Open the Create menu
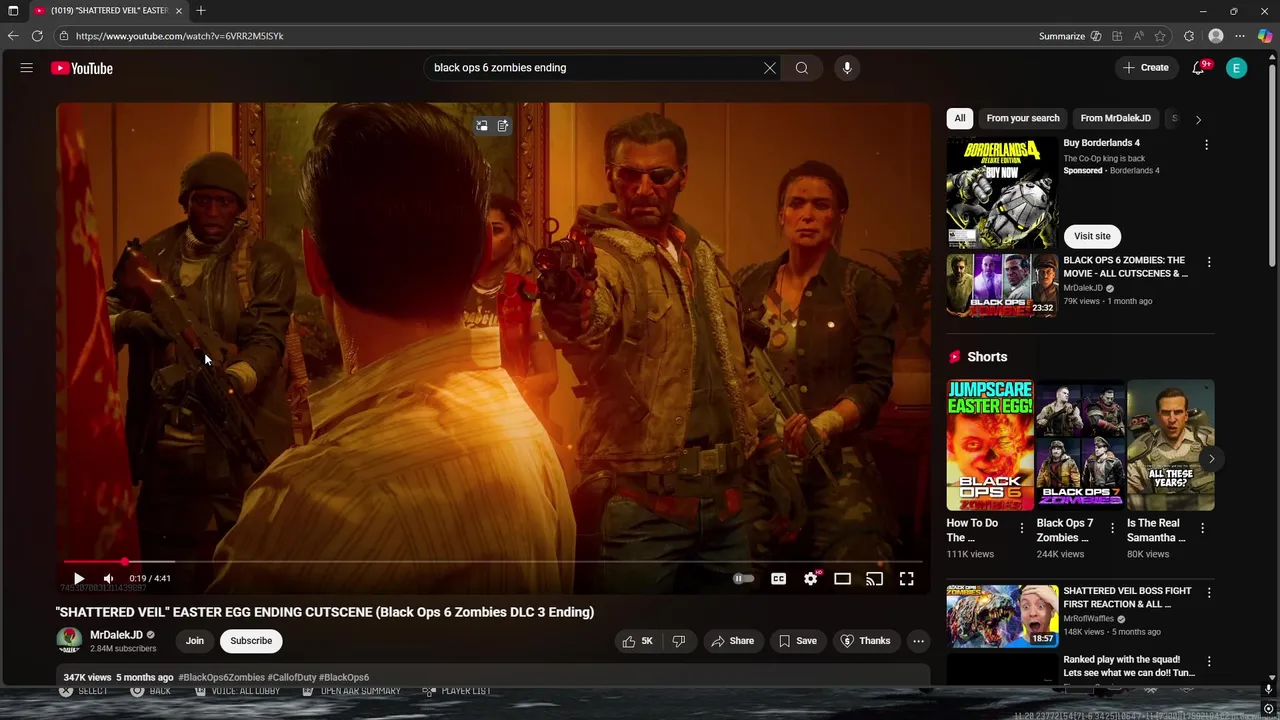 [1145, 68]
